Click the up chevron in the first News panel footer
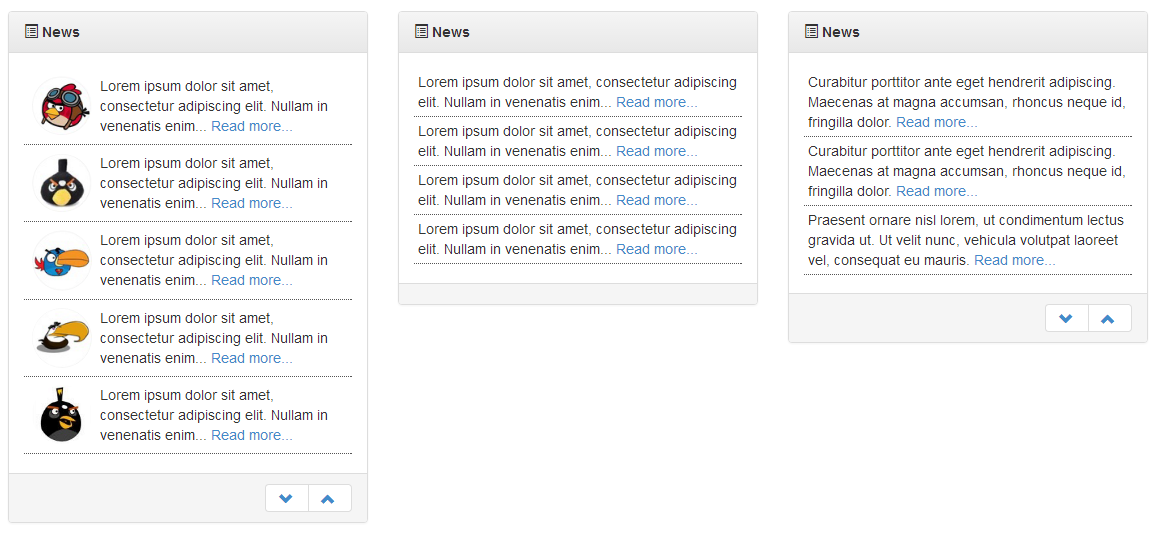 [x=329, y=498]
